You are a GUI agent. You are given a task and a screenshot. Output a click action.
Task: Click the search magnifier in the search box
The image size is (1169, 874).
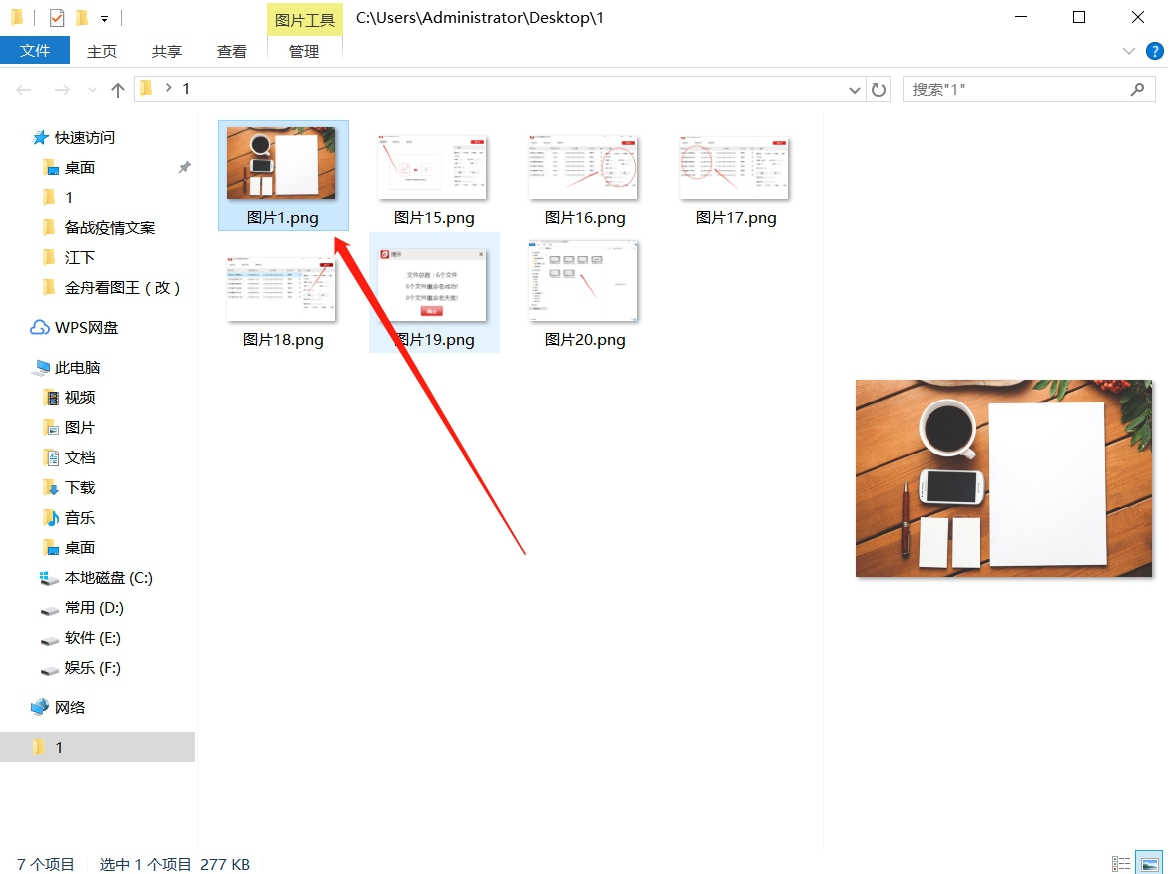tap(1138, 89)
